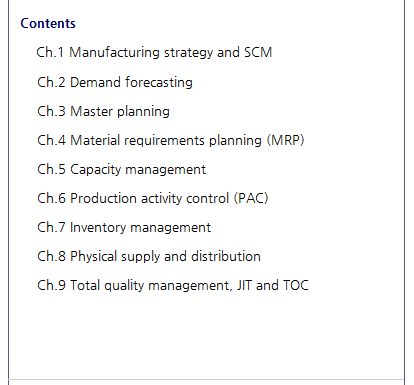This screenshot has height=385, width=414.
Task: Open Ch.2 Demand forecasting
Action: (x=115, y=82)
